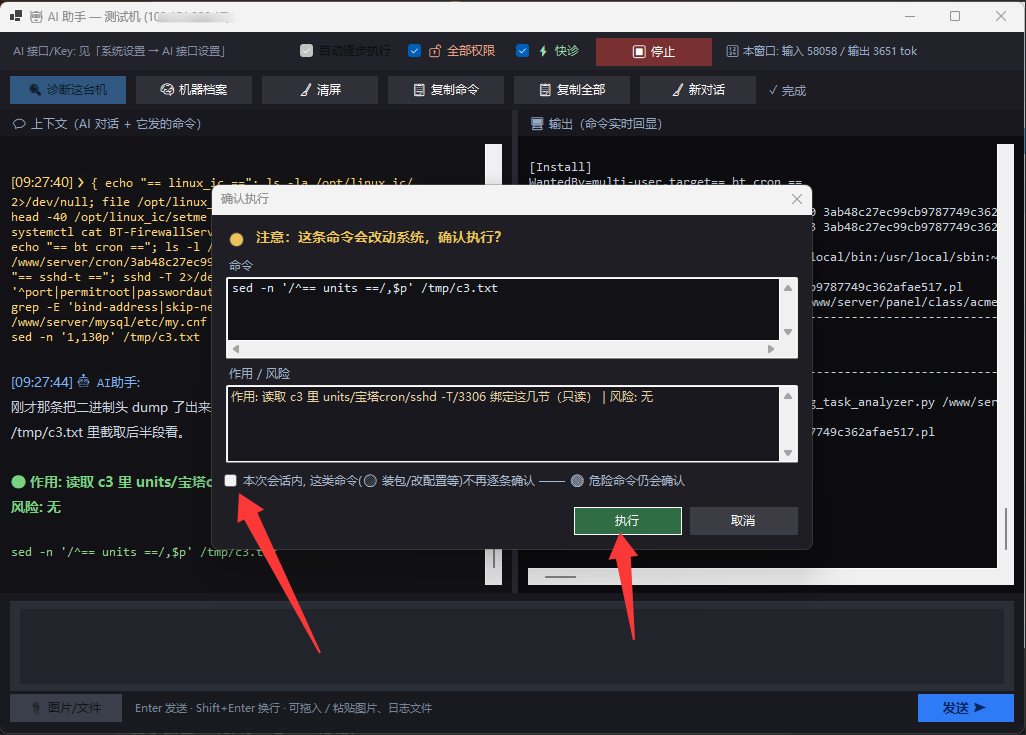The height and width of the screenshot is (735, 1026).
Task: Click 诊断这台机 button
Action: point(68,90)
